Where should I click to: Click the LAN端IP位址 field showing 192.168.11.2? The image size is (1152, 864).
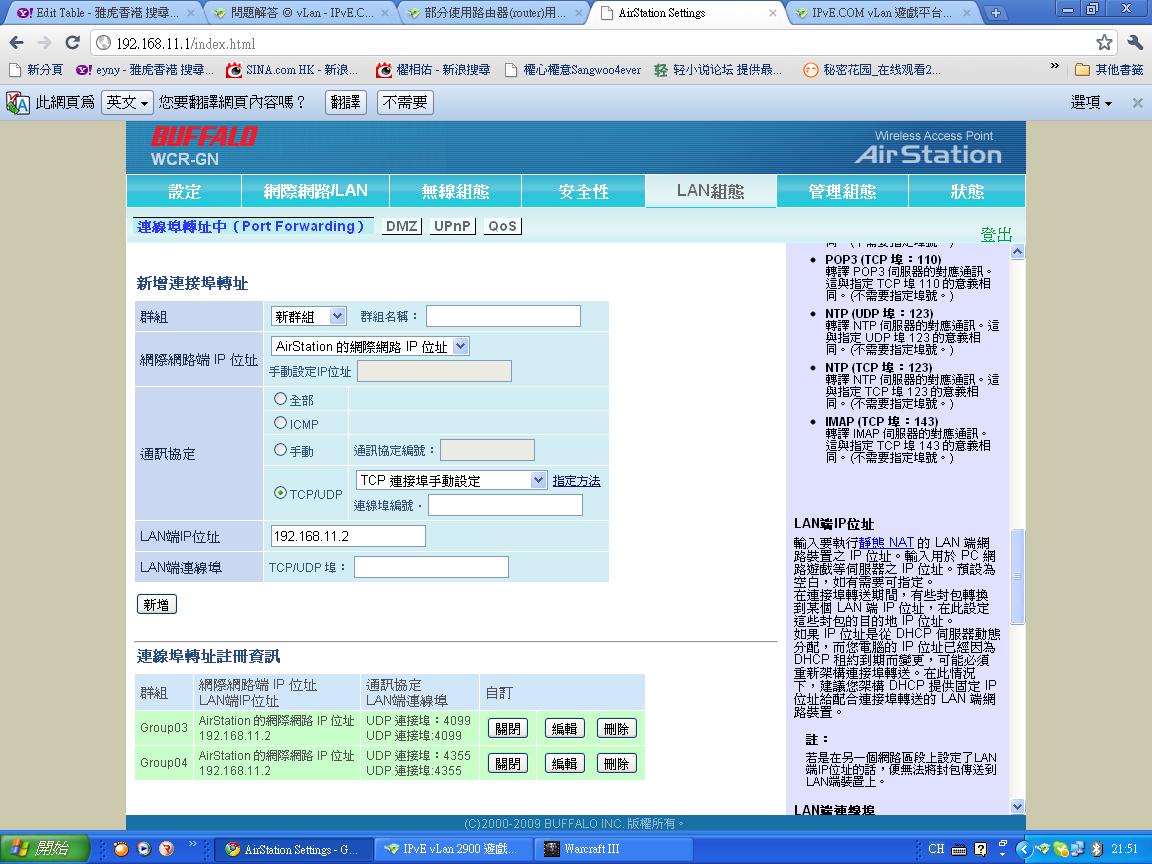348,536
